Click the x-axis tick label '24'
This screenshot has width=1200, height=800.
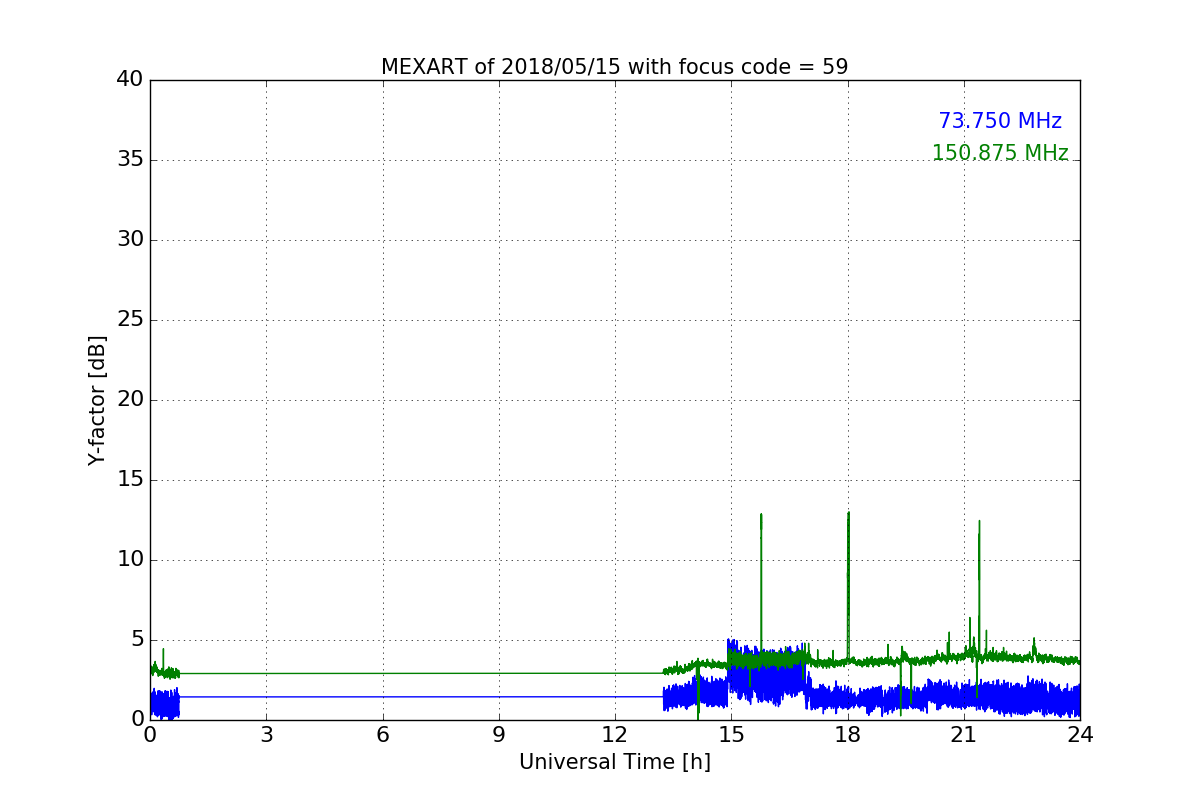click(x=1080, y=735)
